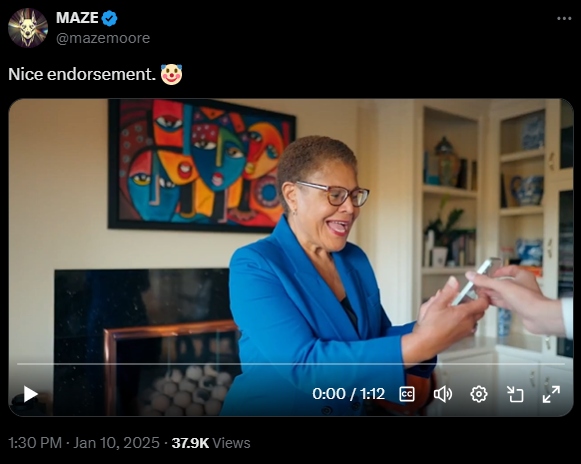581x464 pixels.
Task: Click the colorful abstract painting in the video
Action: tap(202, 165)
